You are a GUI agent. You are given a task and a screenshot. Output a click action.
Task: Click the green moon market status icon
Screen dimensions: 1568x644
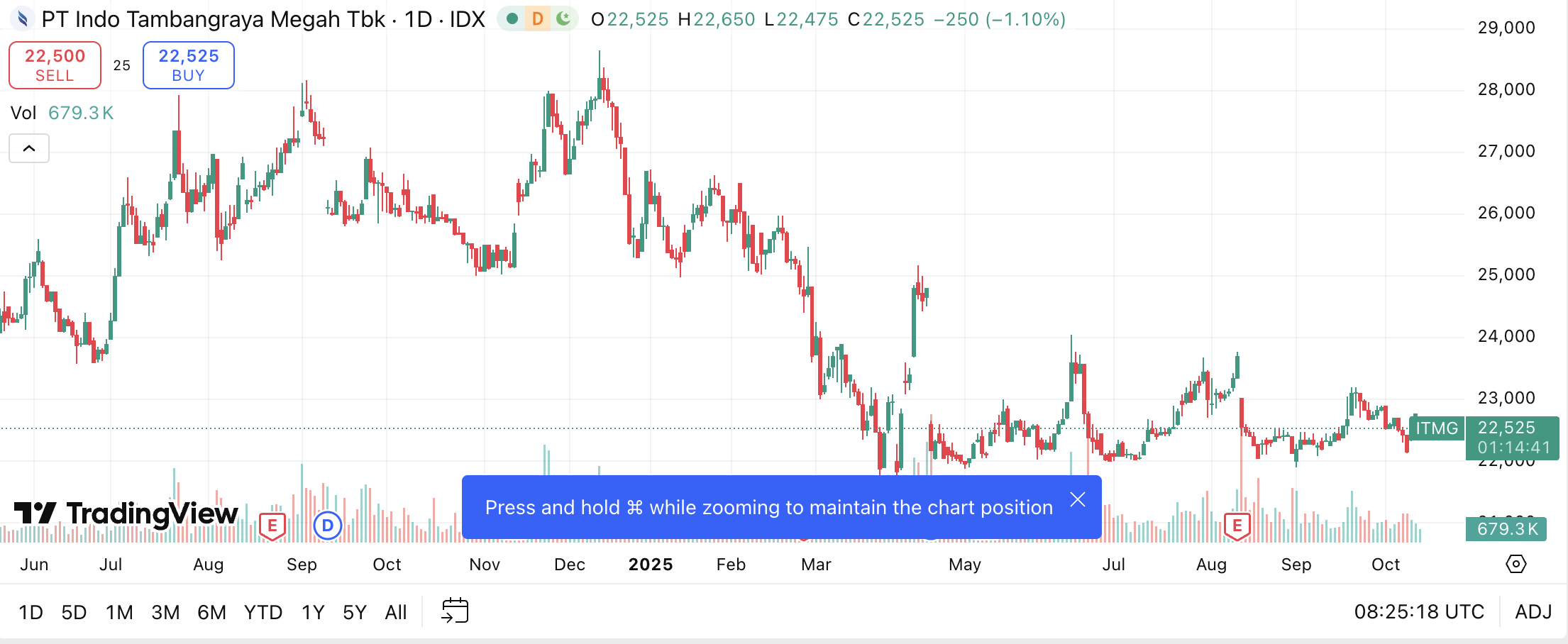[564, 19]
